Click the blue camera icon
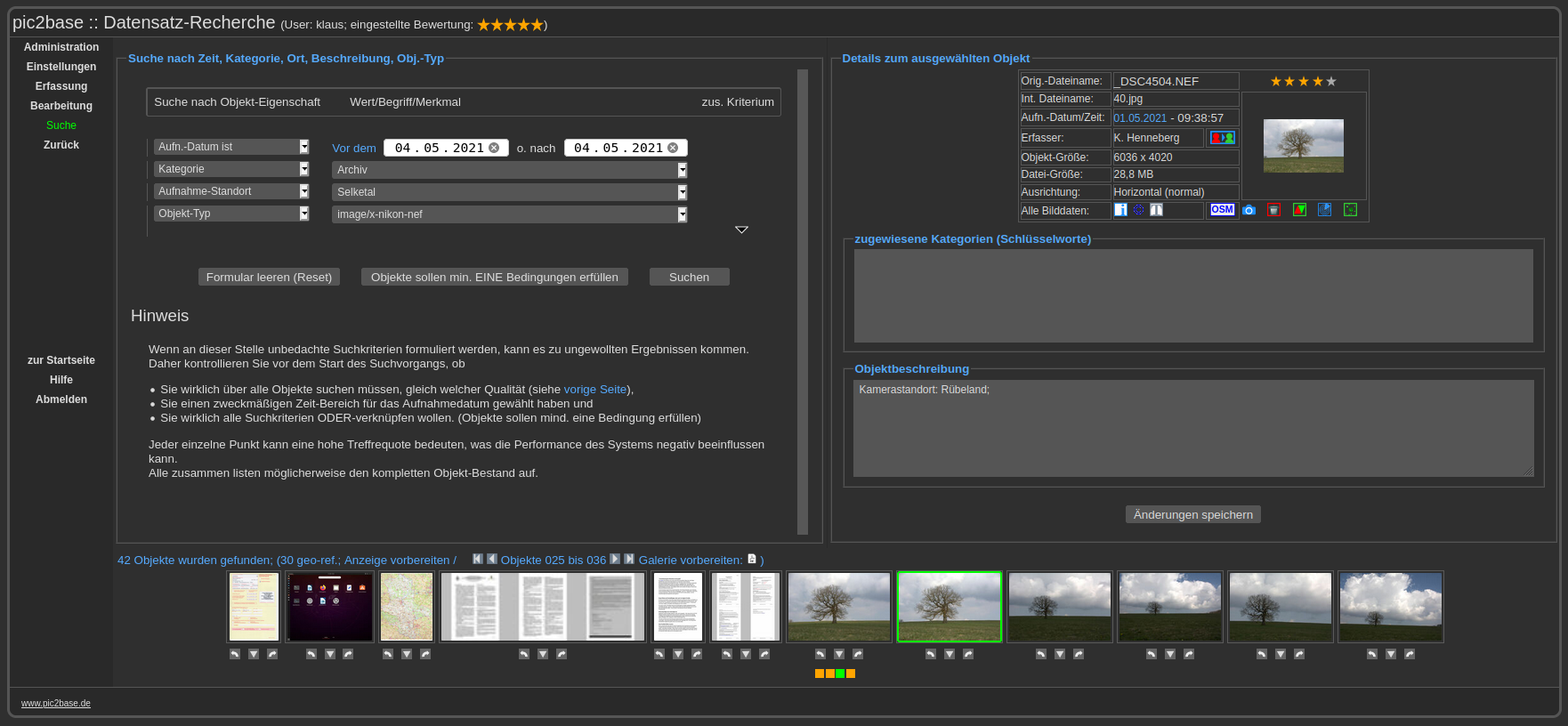This screenshot has width=1568, height=726. (x=1249, y=210)
